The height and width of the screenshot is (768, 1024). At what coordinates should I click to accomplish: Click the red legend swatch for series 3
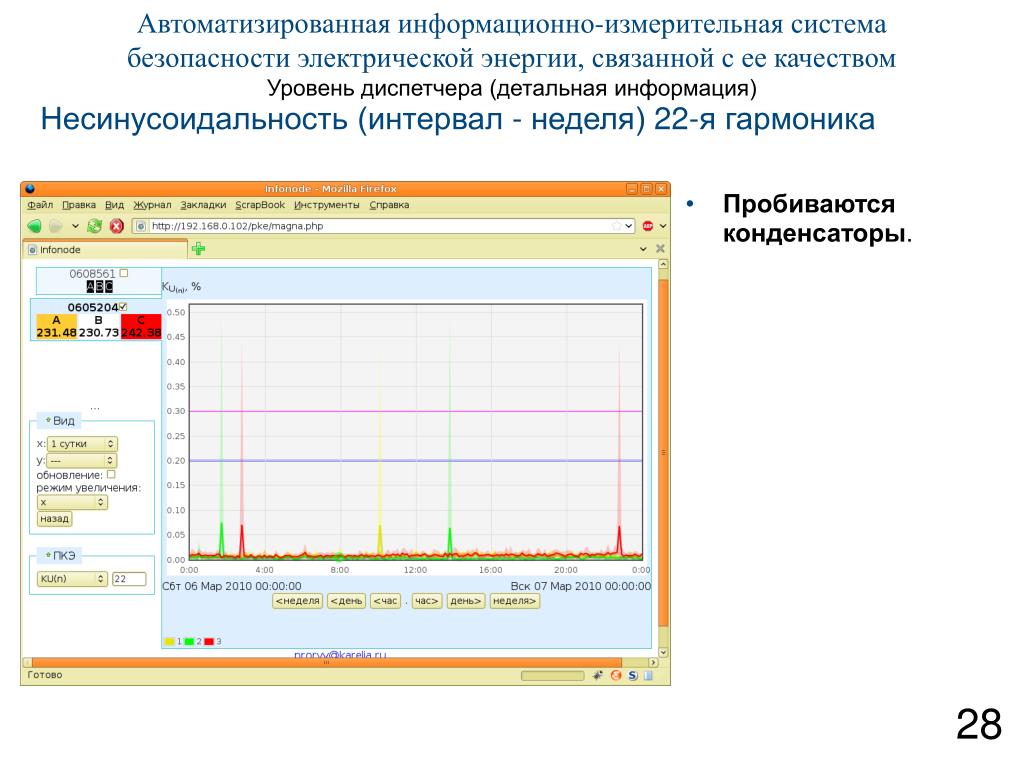point(209,641)
